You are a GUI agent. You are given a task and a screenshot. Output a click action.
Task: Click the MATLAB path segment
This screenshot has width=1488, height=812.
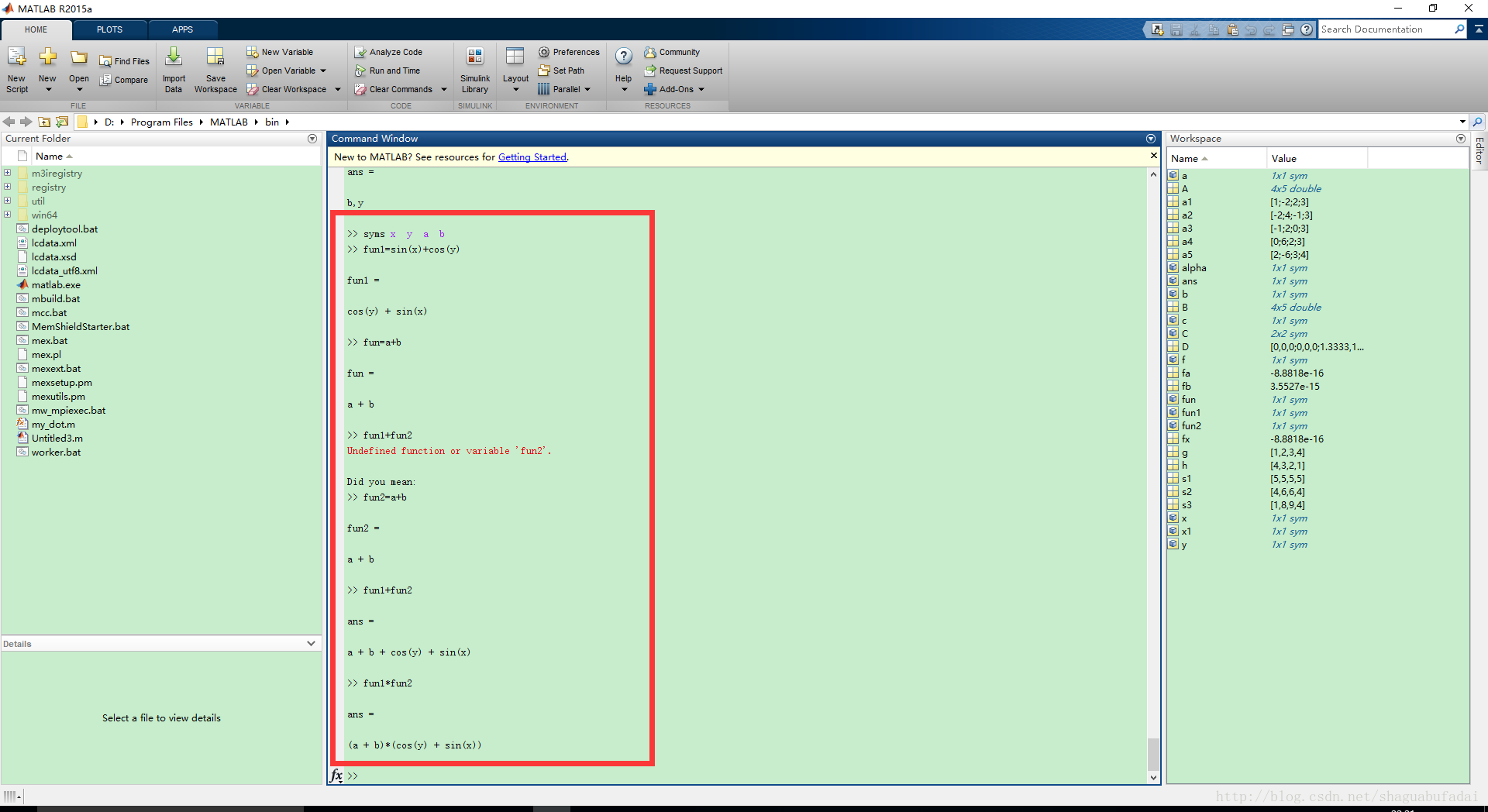pos(229,122)
